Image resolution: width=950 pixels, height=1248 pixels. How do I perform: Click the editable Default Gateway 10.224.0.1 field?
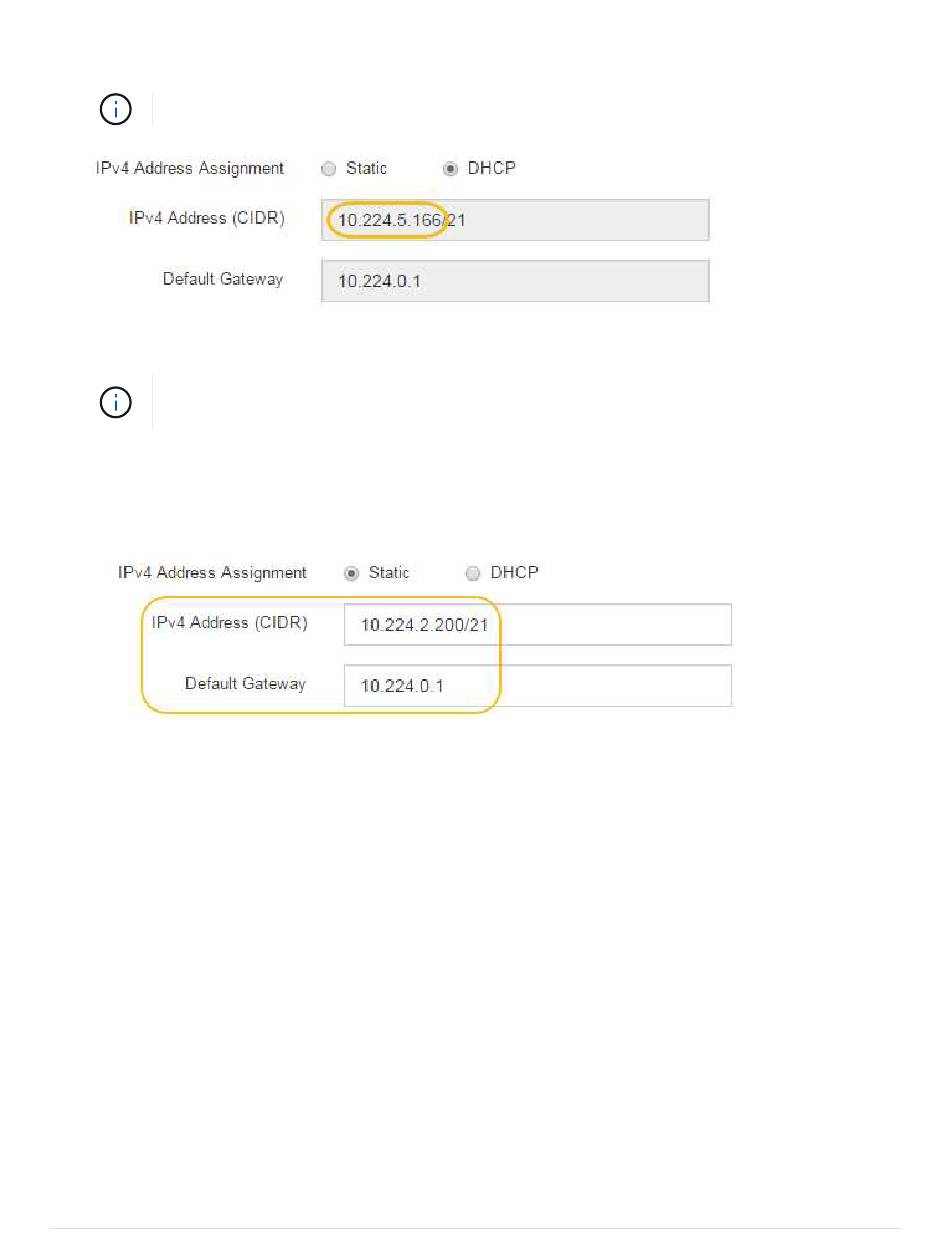538,686
